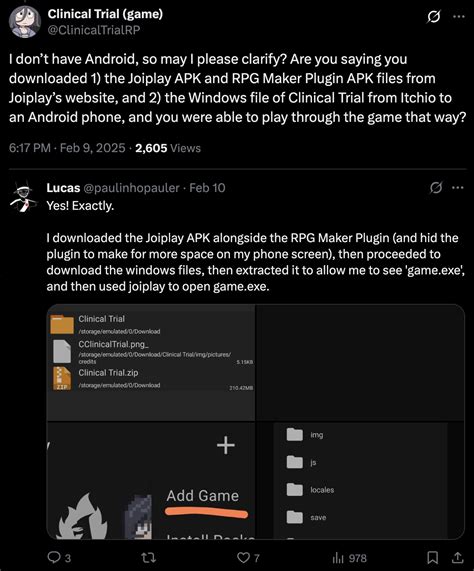Open @ClinicalTrialRP handle link
The image size is (474, 571).
[94, 30]
